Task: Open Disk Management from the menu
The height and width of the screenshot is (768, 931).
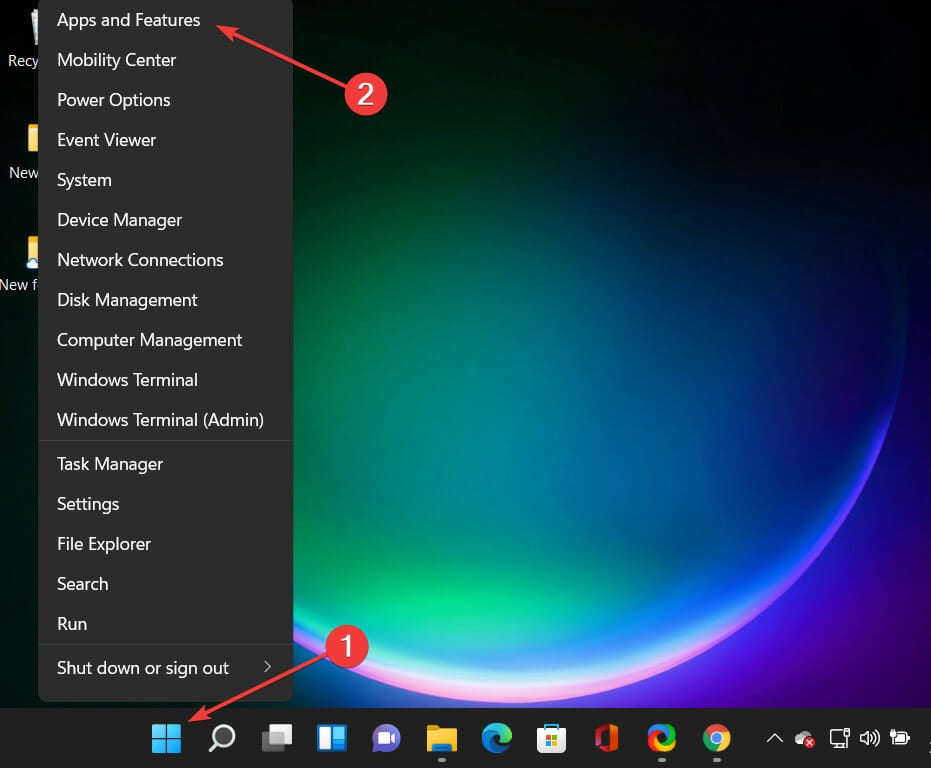Action: pos(126,299)
